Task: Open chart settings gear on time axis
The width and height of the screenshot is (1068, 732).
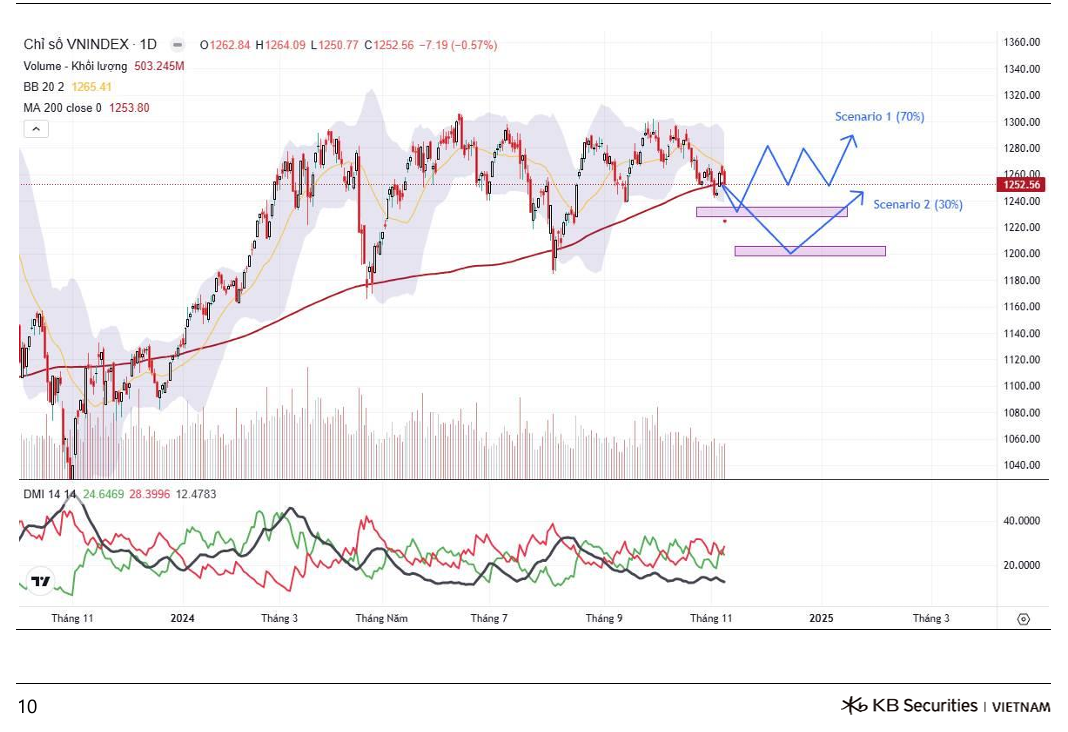Action: coord(1022,619)
